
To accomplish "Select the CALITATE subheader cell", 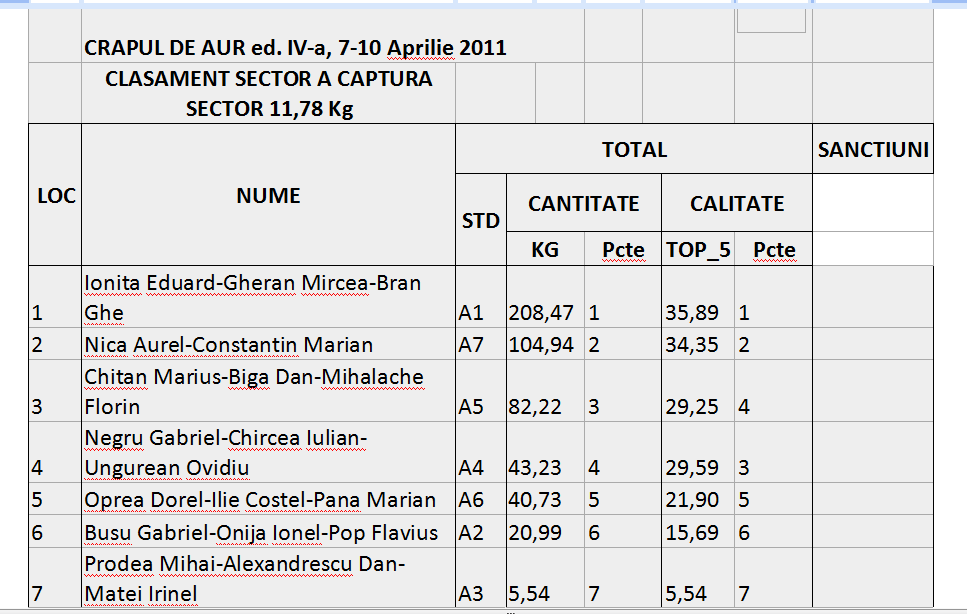I will point(737,204).
